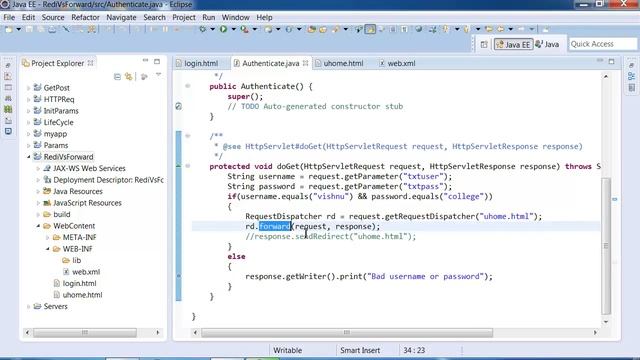Open the dropdown arrow next to New
The image size is (640, 360).
coord(18,29)
